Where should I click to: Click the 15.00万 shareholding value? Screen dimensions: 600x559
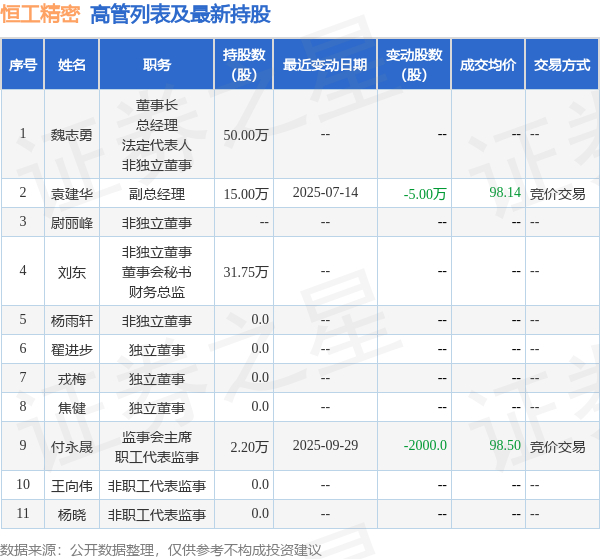[x=246, y=194]
